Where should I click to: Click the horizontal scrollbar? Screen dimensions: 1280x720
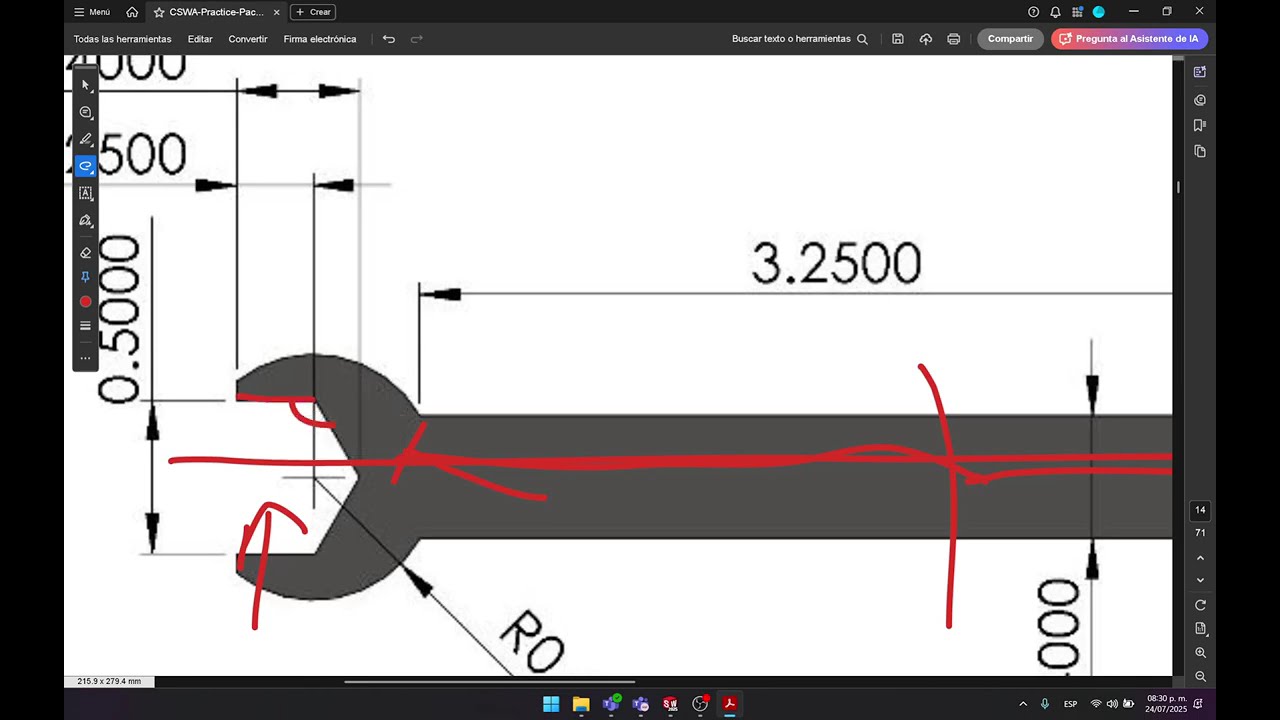tap(490, 682)
